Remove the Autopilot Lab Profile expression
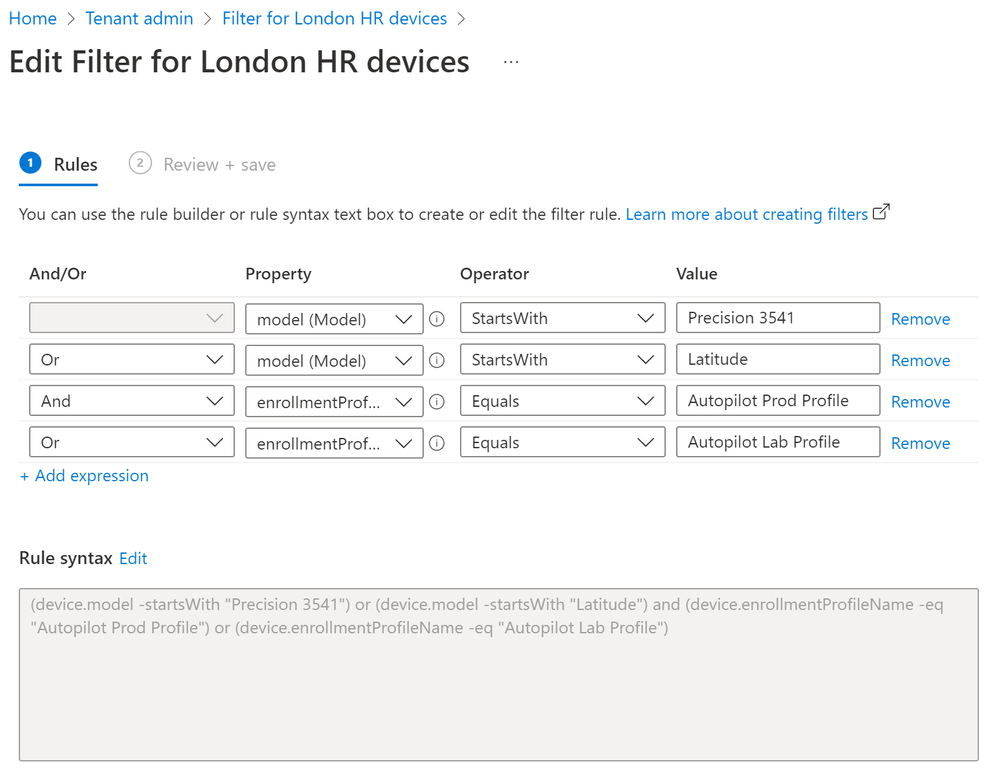The image size is (999, 771). point(920,443)
